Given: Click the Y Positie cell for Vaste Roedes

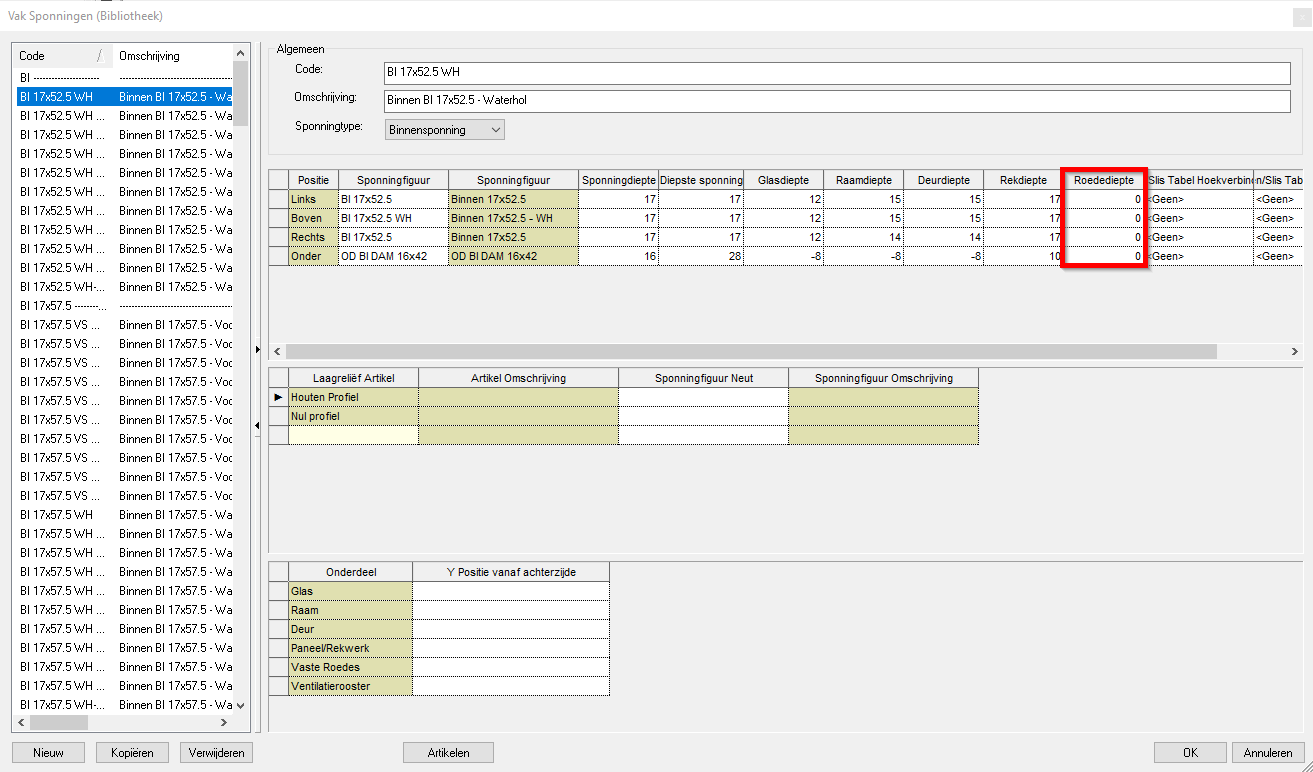Looking at the screenshot, I should tap(511, 667).
